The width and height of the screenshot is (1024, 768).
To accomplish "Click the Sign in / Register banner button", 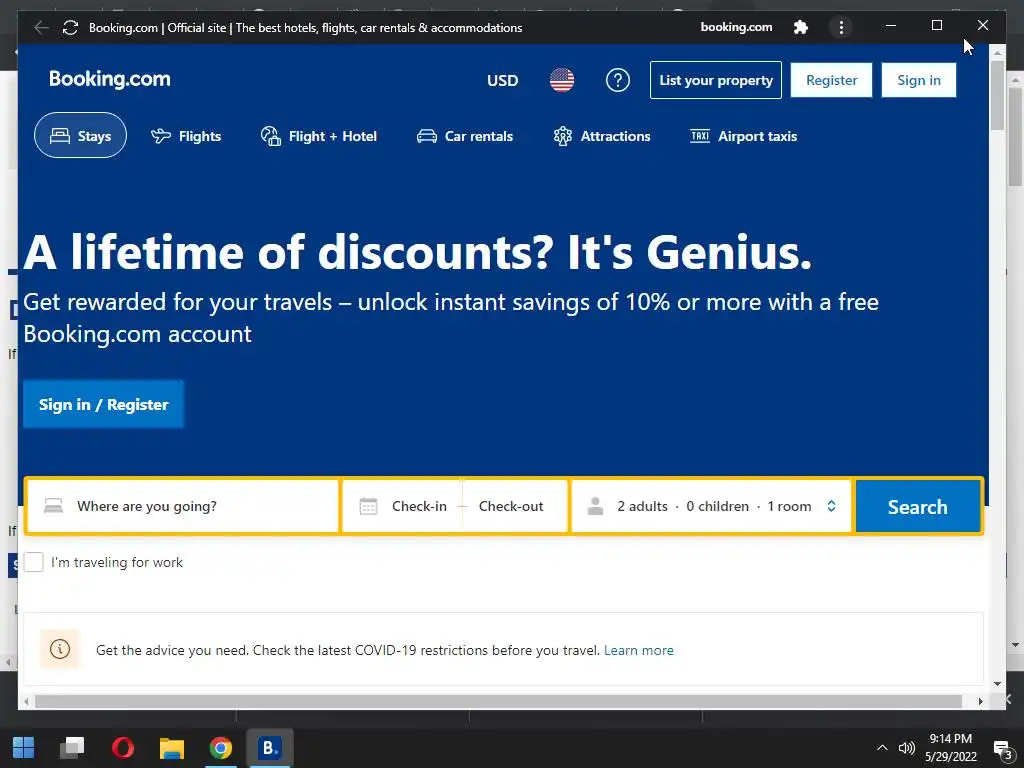I will [x=103, y=404].
